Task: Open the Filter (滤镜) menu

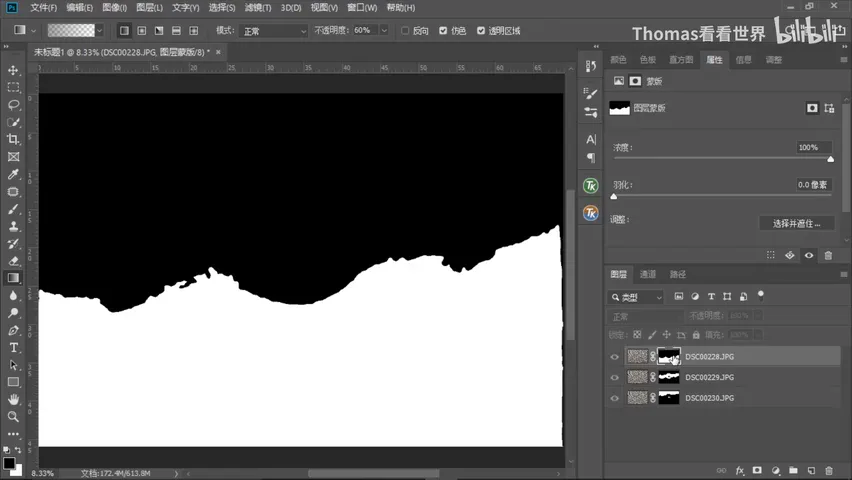Action: click(x=258, y=8)
